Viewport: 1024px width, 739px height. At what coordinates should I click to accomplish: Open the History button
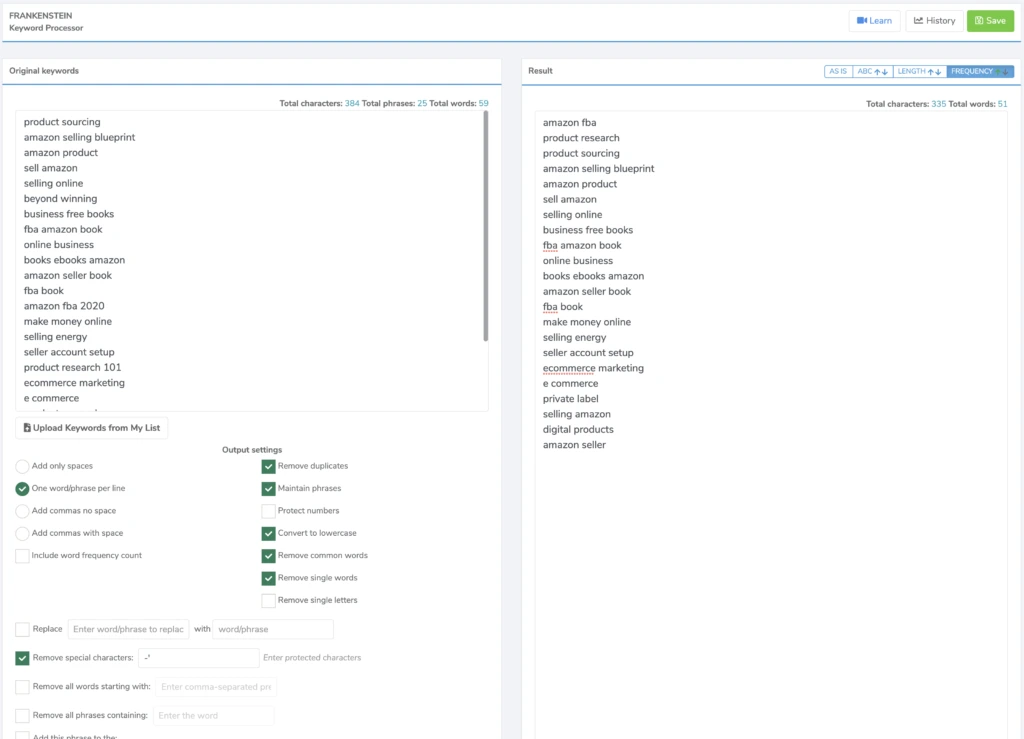click(934, 20)
